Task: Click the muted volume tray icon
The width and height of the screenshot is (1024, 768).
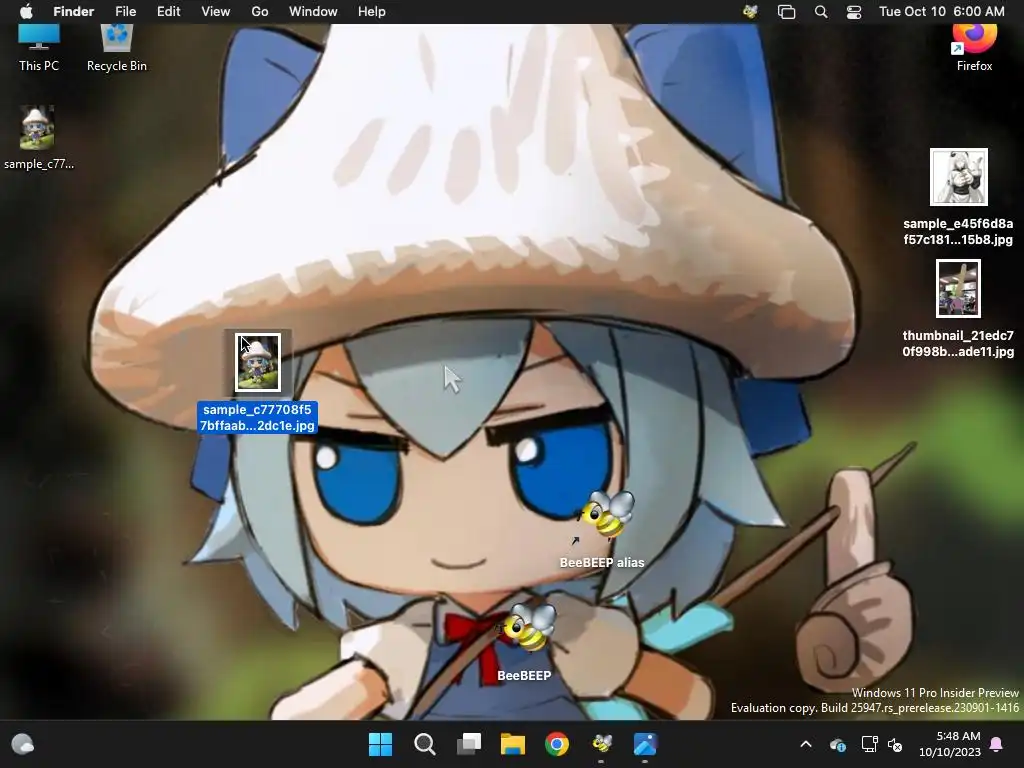Action: pos(895,744)
